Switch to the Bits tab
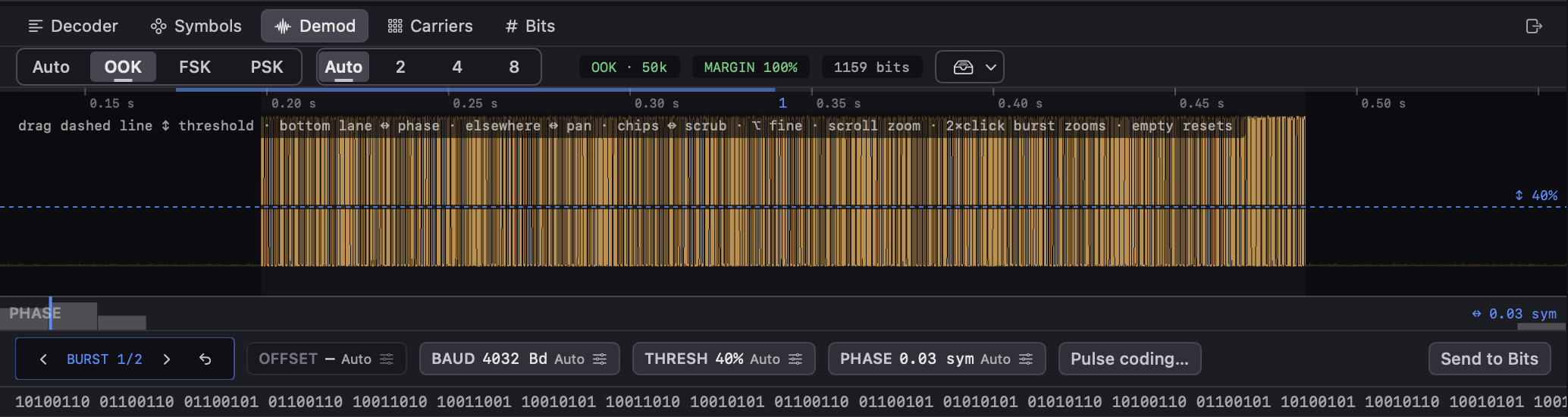The width and height of the screenshot is (1568, 417). coord(530,26)
